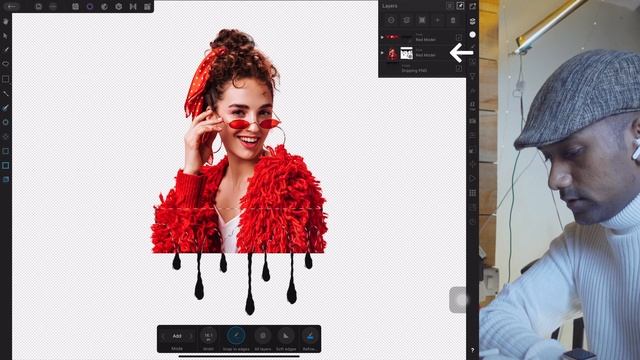The height and width of the screenshot is (360, 640).
Task: Delete layer using trash icon
Action: (x=453, y=20)
